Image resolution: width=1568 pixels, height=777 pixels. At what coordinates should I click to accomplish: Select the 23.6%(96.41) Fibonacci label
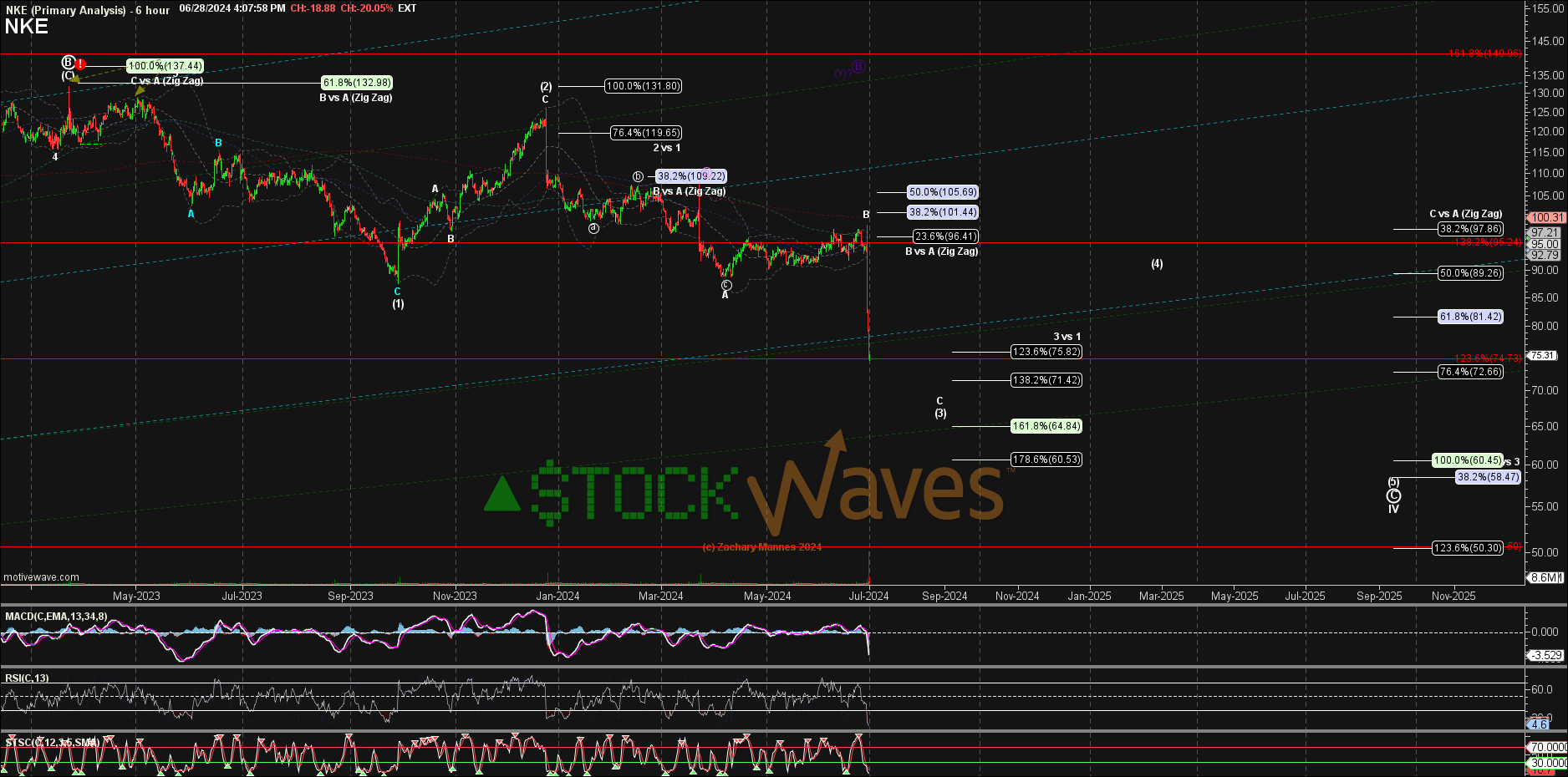pos(945,236)
